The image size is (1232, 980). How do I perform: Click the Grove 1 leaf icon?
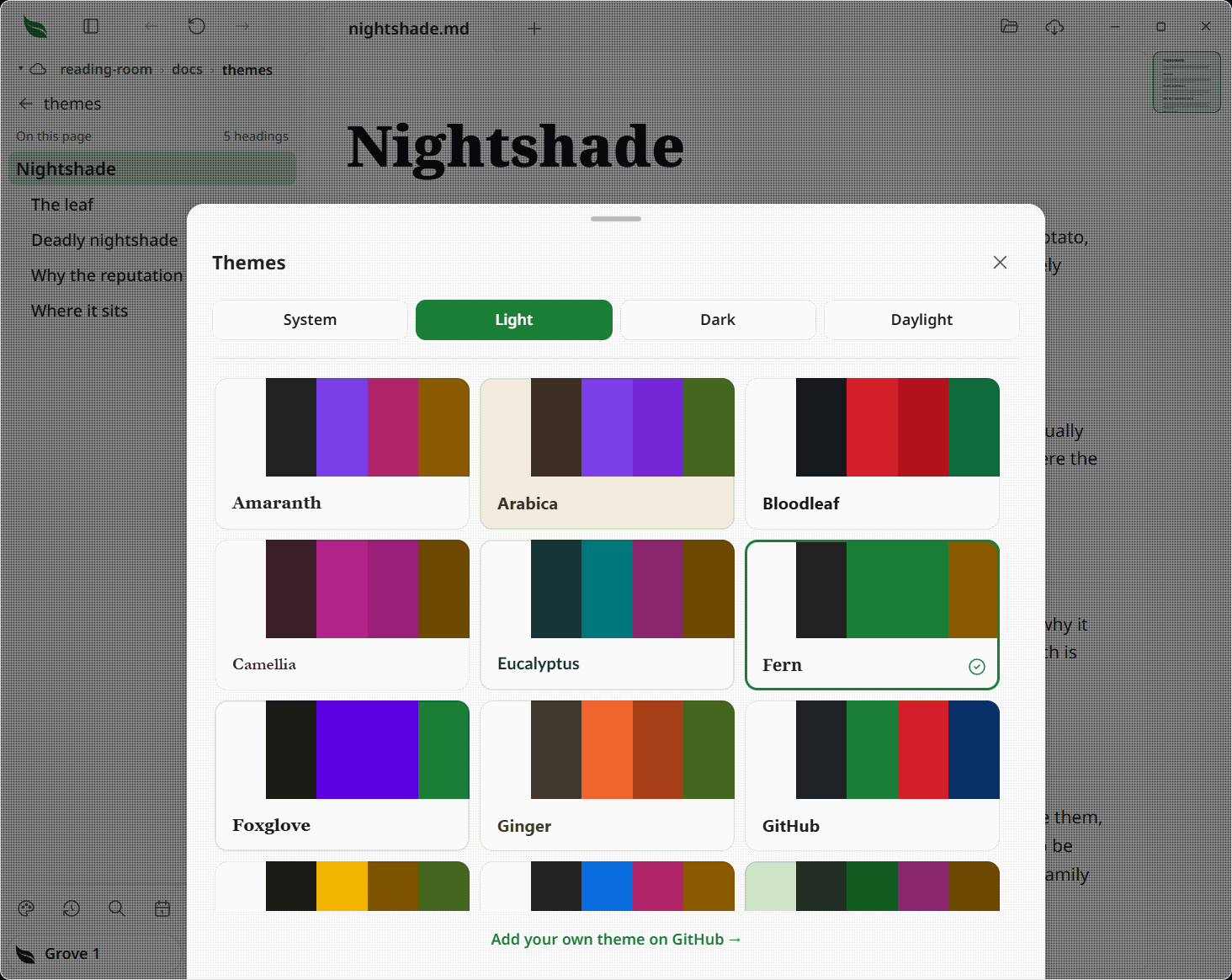click(26, 954)
